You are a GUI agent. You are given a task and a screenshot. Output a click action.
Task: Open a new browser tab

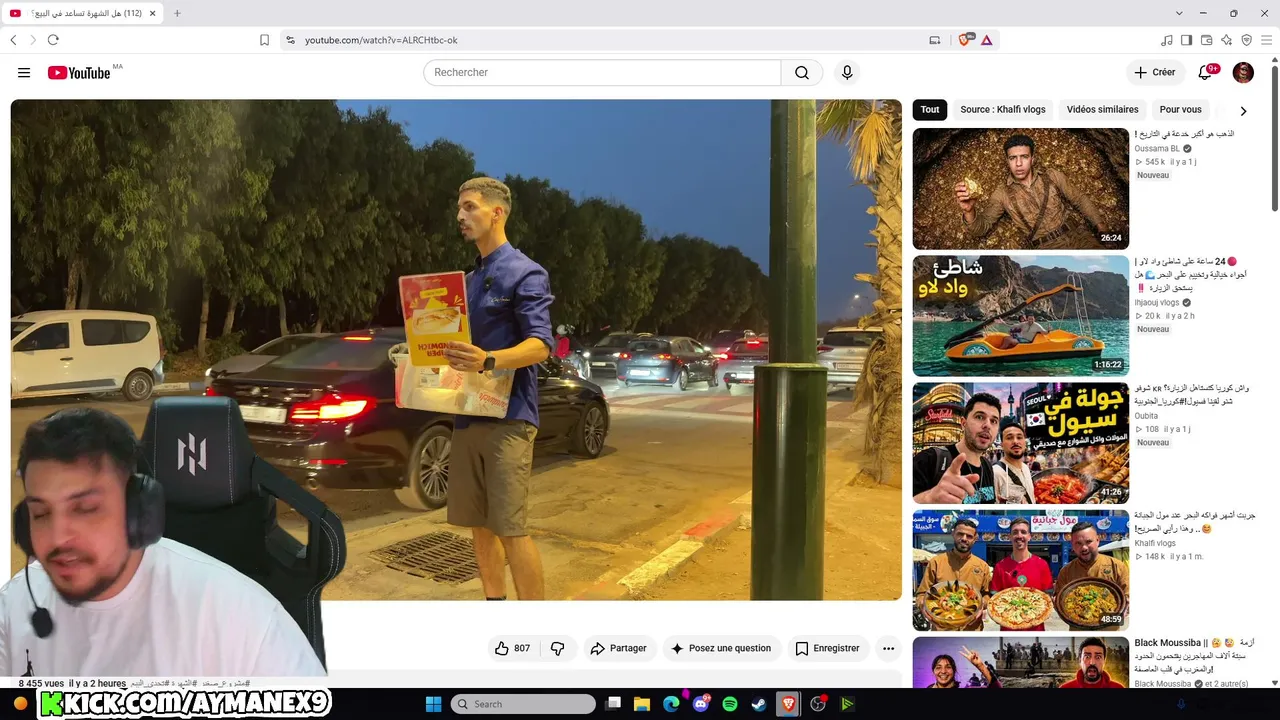point(177,13)
